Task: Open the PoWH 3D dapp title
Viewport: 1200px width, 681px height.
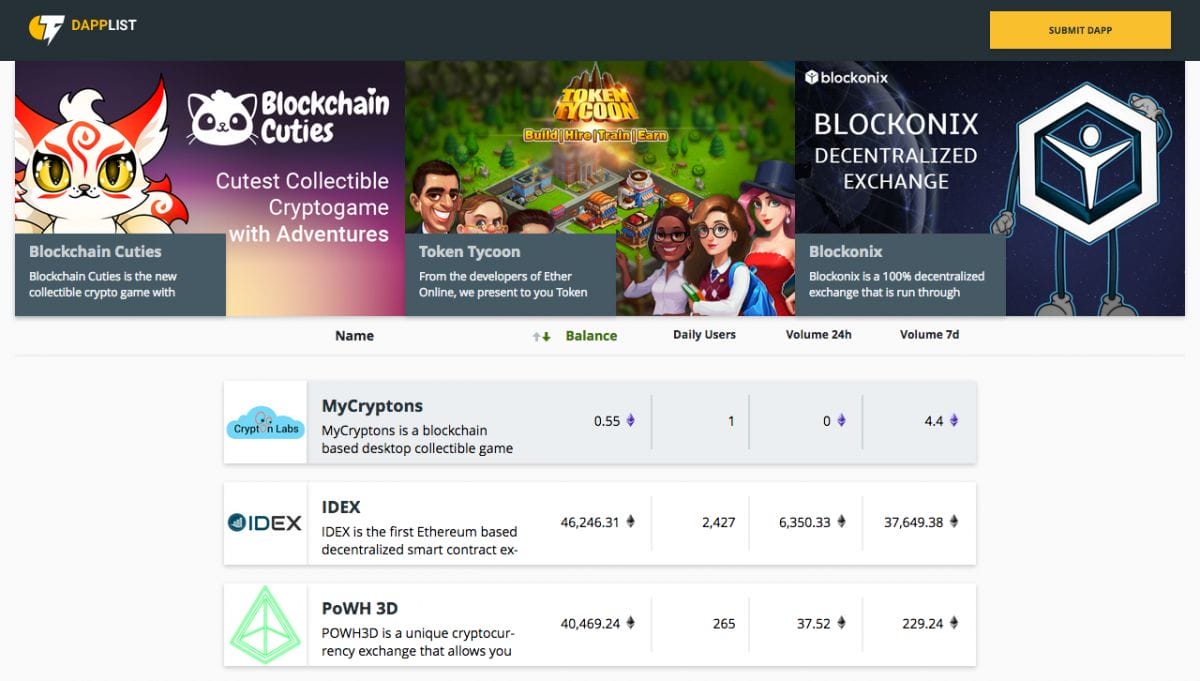Action: 360,608
